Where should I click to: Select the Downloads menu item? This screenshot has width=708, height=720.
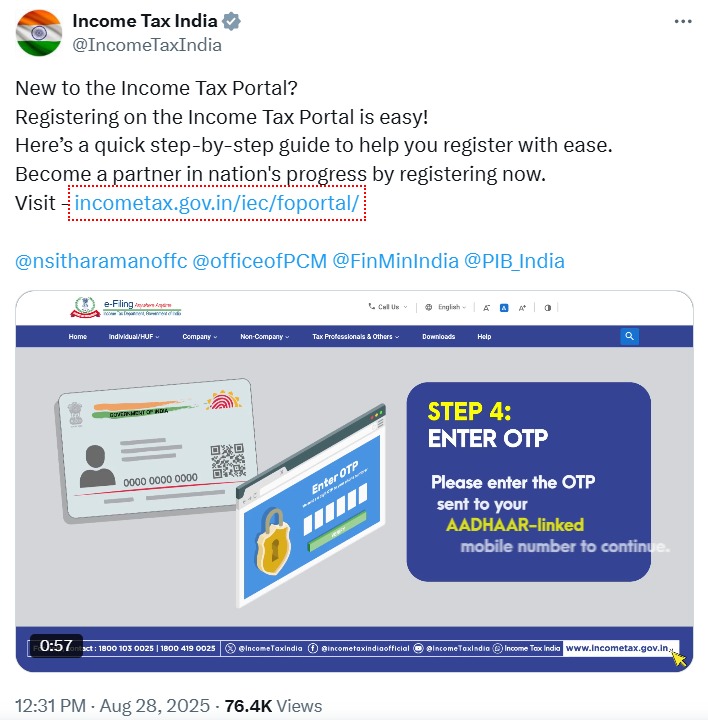[x=438, y=337]
